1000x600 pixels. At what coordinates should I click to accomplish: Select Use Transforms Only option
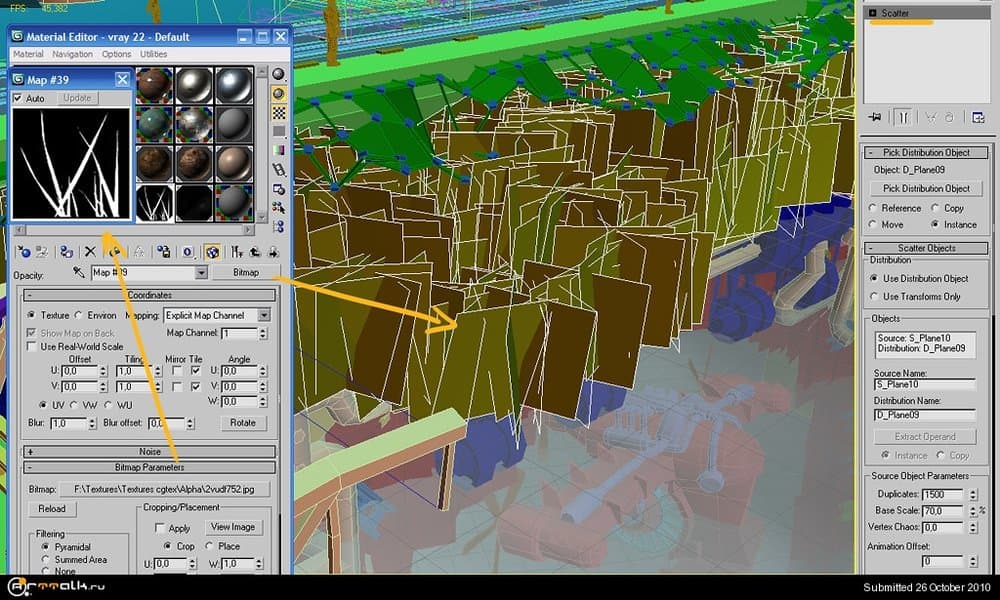coord(875,297)
